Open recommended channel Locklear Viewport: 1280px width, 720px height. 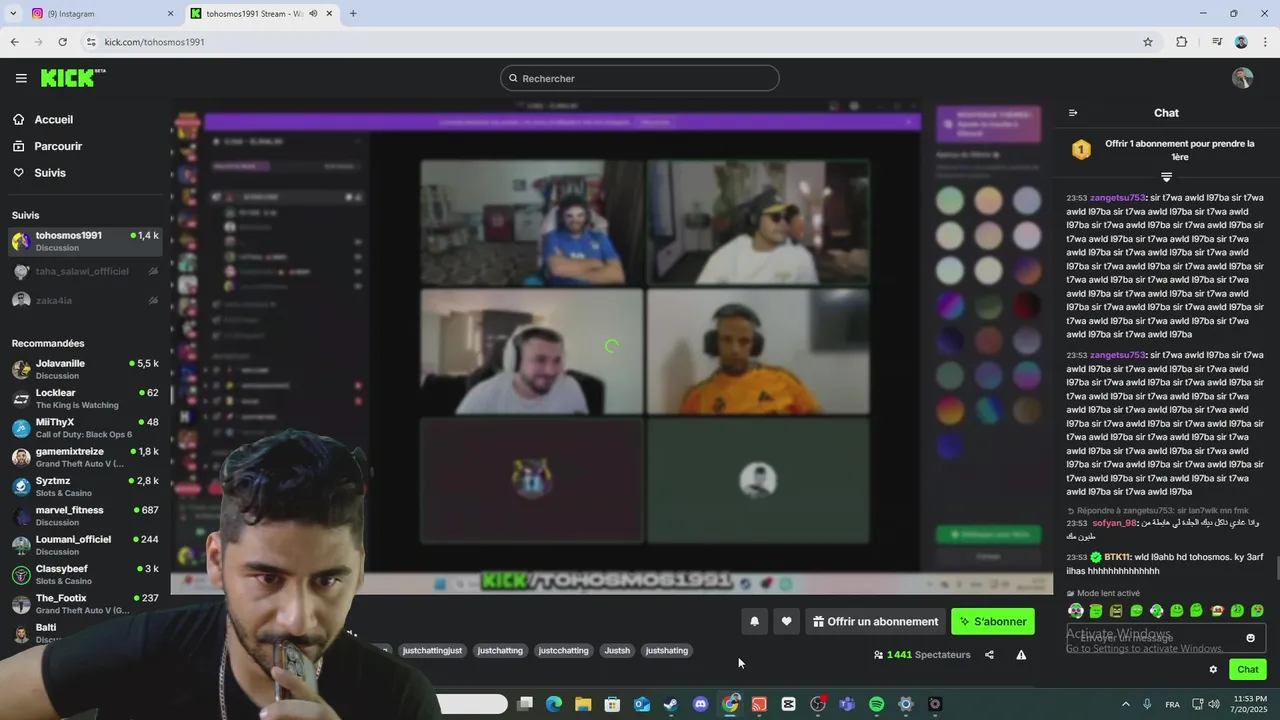pos(85,398)
